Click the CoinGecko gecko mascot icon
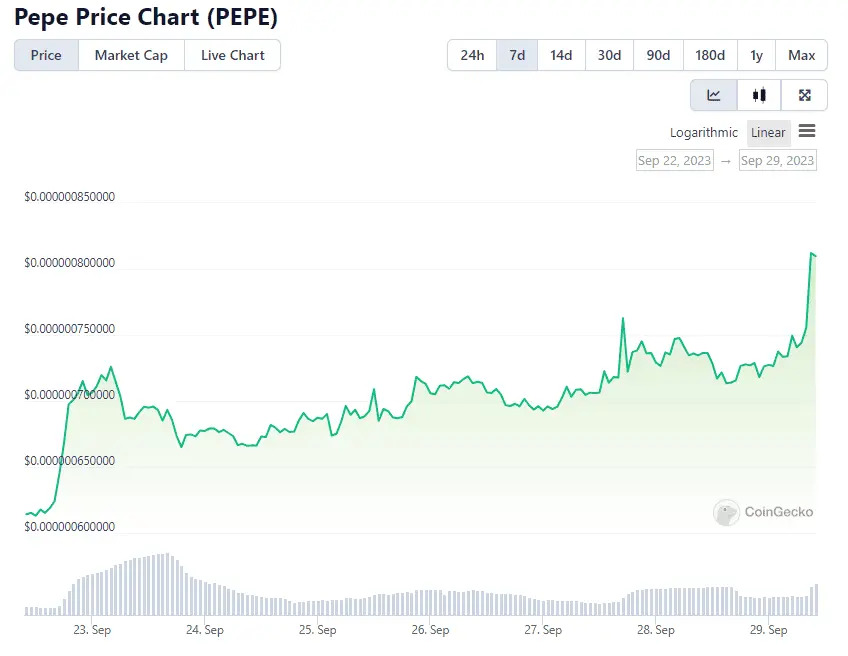The width and height of the screenshot is (848, 656). 724,513
